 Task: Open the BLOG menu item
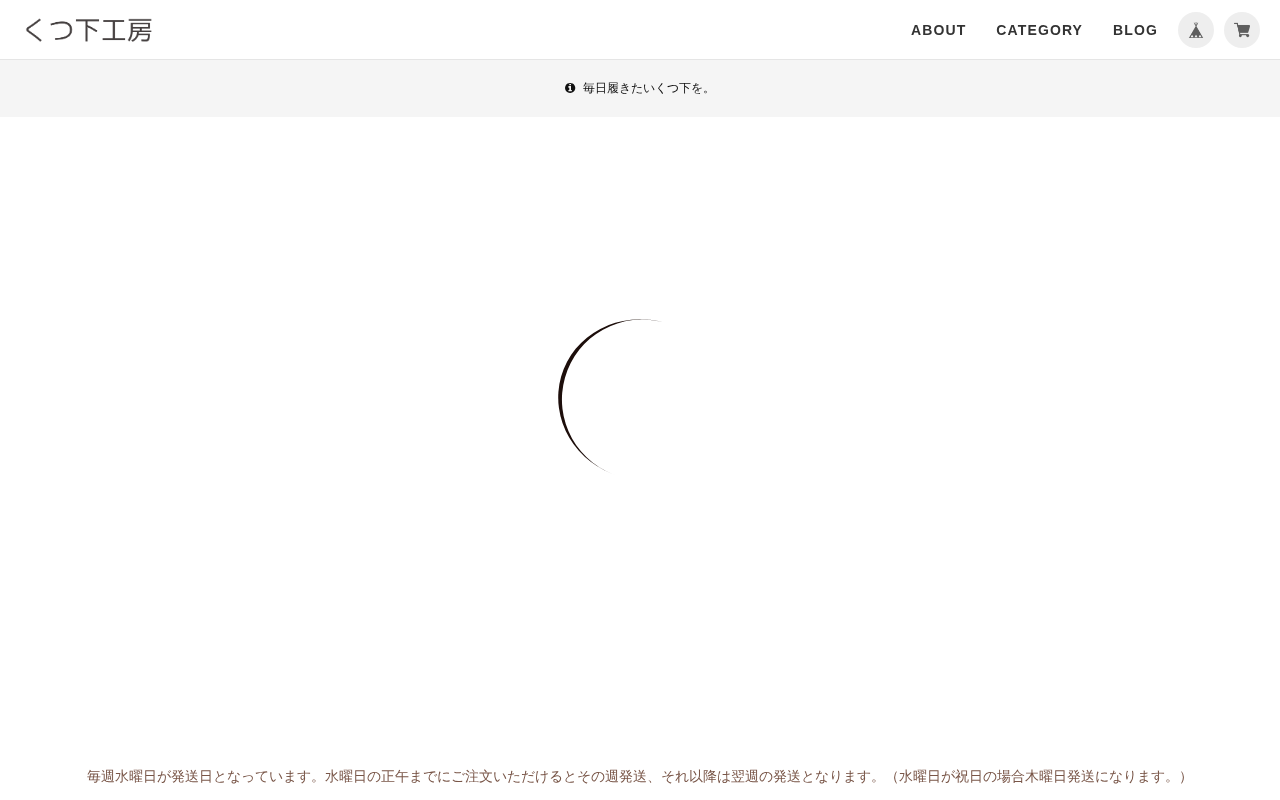1135,30
